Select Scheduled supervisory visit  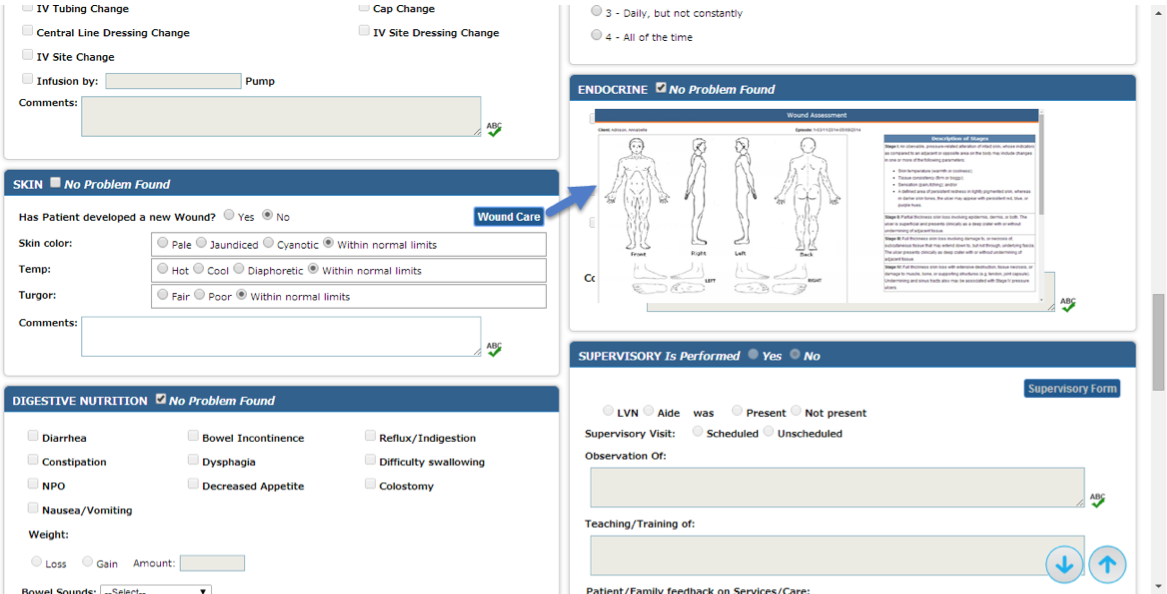(697, 432)
